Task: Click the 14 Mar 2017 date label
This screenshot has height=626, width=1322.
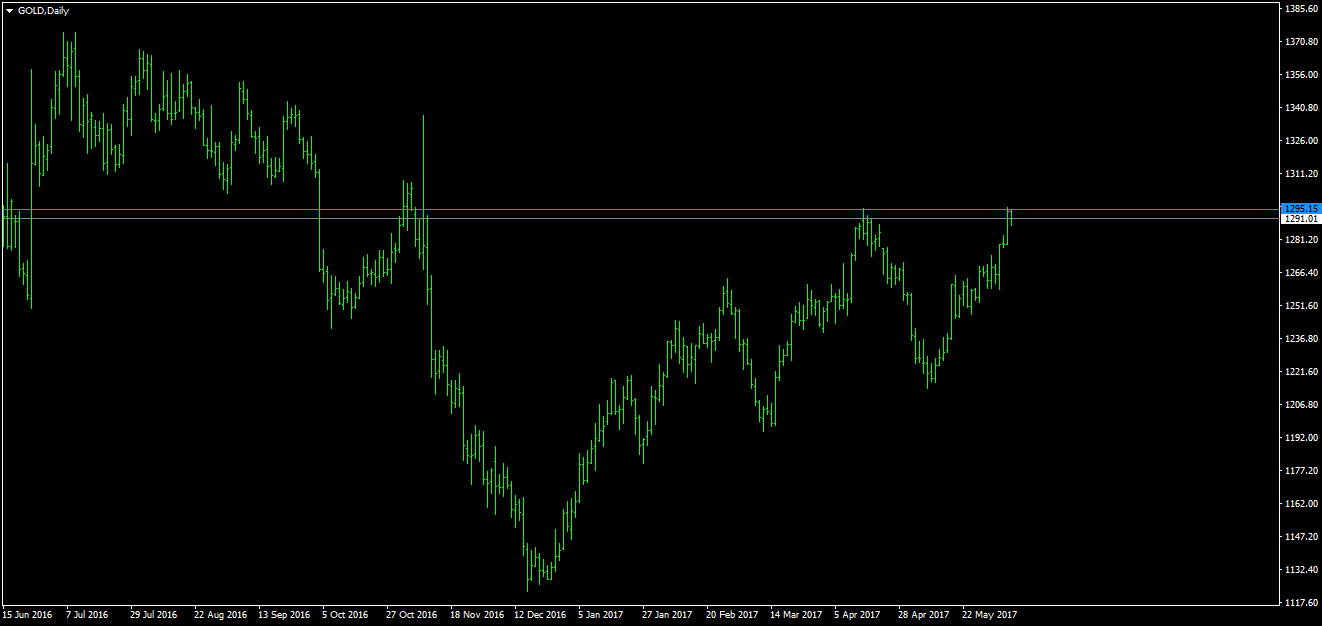Action: 796,615
